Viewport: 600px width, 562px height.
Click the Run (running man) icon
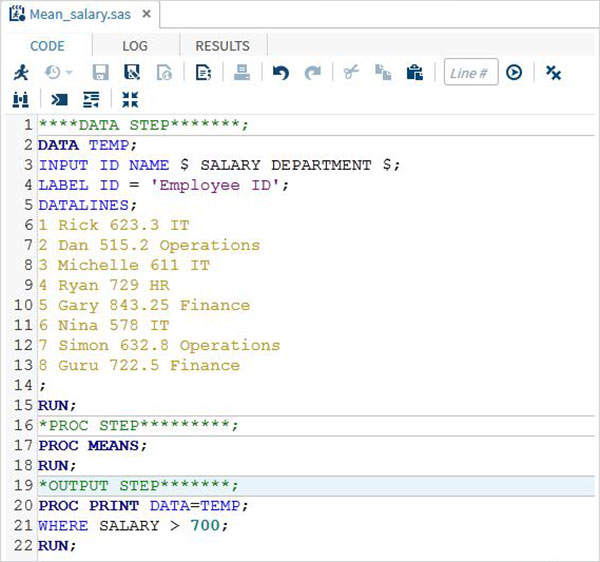click(21, 73)
